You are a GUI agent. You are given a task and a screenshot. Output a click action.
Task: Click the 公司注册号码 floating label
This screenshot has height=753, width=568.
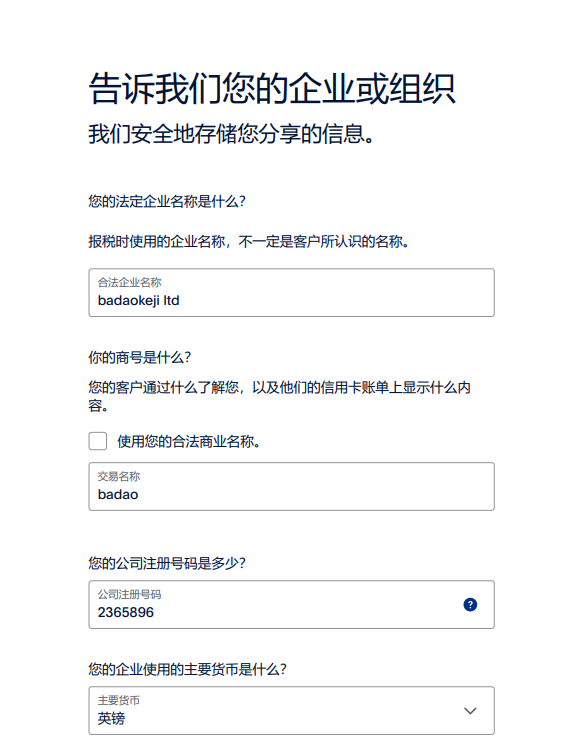[130, 595]
